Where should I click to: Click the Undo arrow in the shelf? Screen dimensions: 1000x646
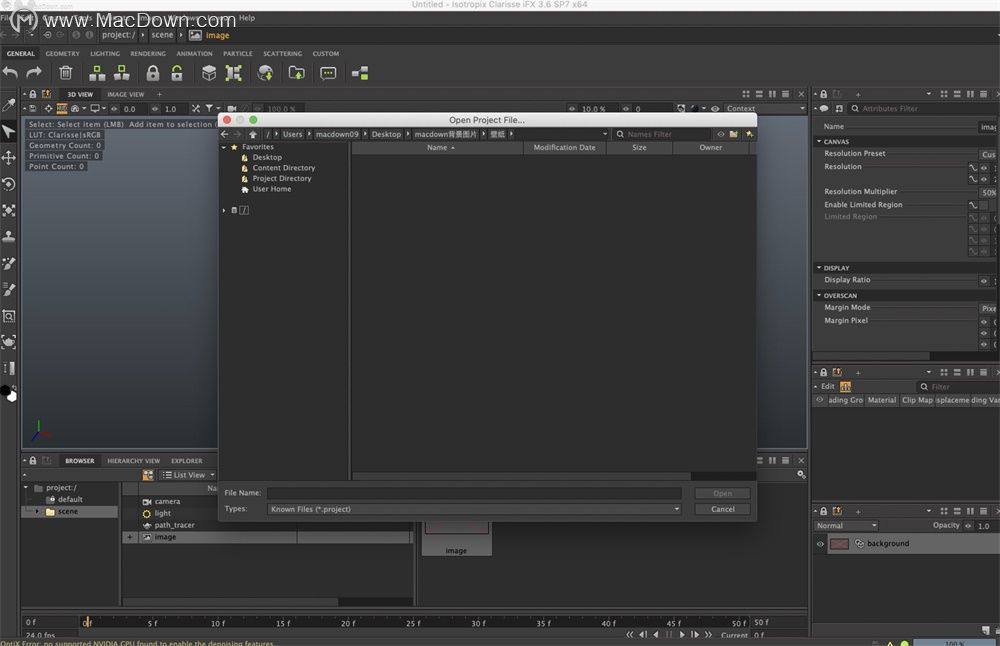[10, 73]
